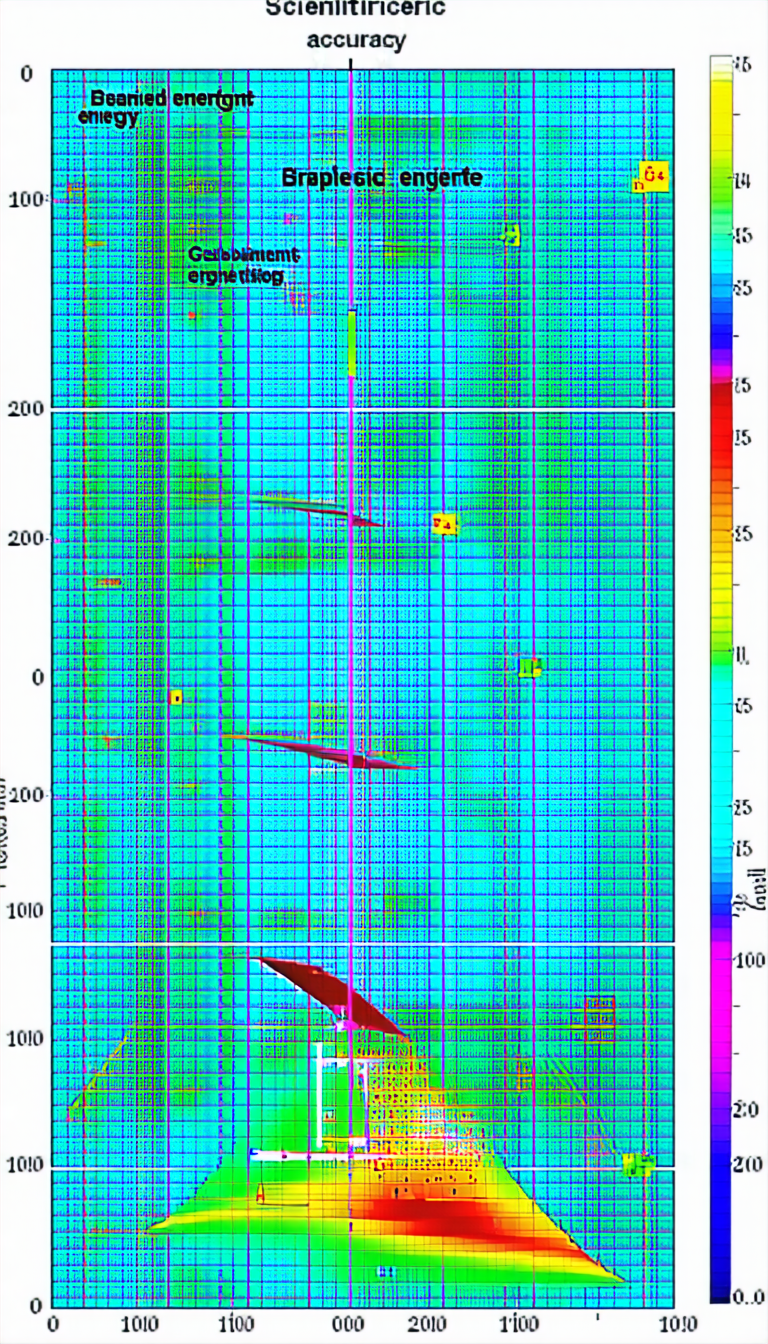Click the yellow-green vertical bar on center line

(x=351, y=343)
